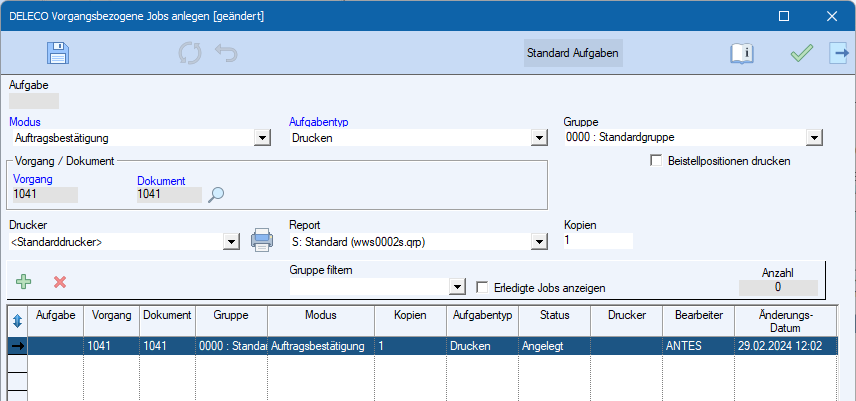
Task: Open the info book icon
Action: [x=741, y=53]
